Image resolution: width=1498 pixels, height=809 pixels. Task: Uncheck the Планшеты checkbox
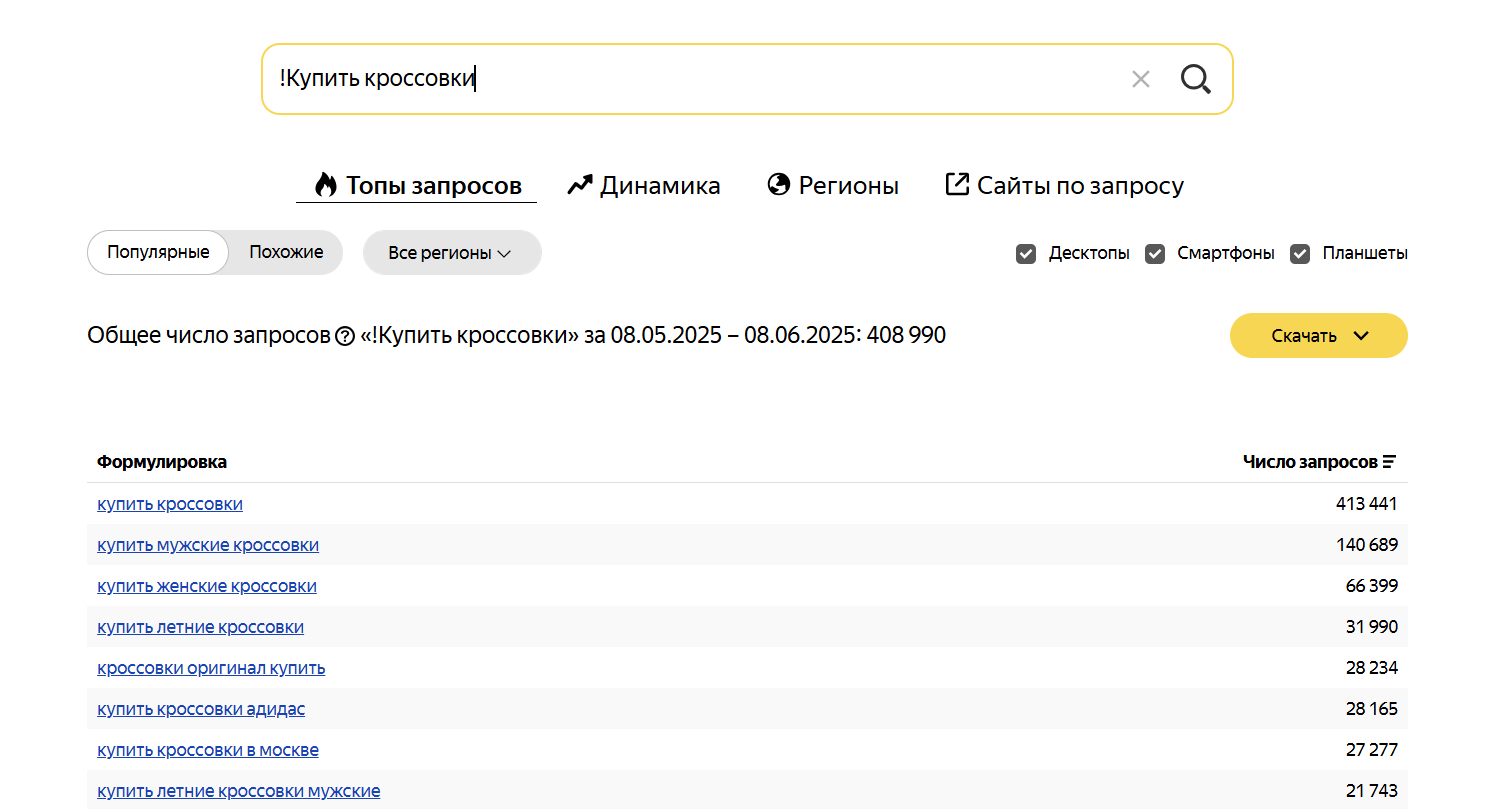point(1299,253)
